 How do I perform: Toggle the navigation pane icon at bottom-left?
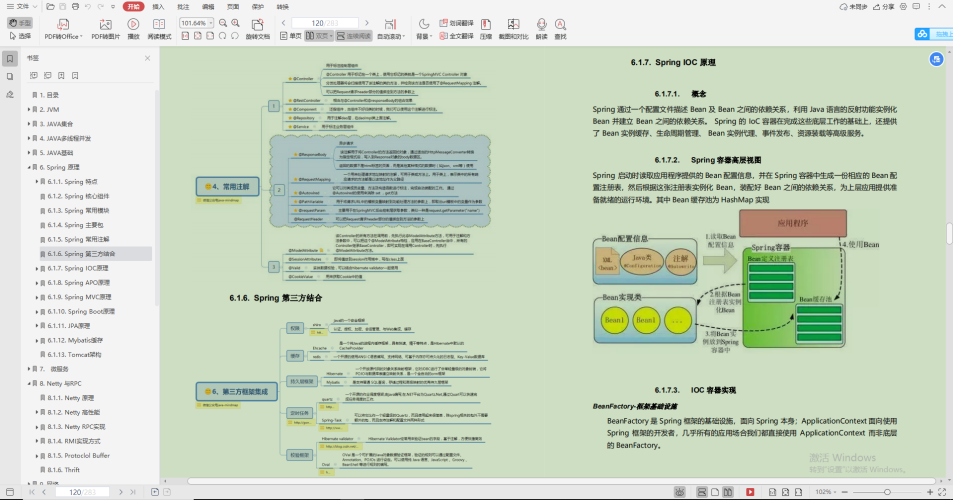pyautogui.click(x=10, y=491)
